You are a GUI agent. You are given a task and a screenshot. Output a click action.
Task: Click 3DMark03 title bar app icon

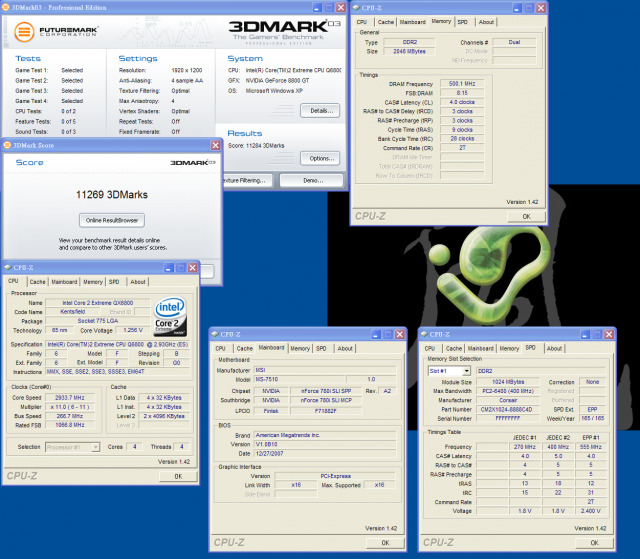6,7
